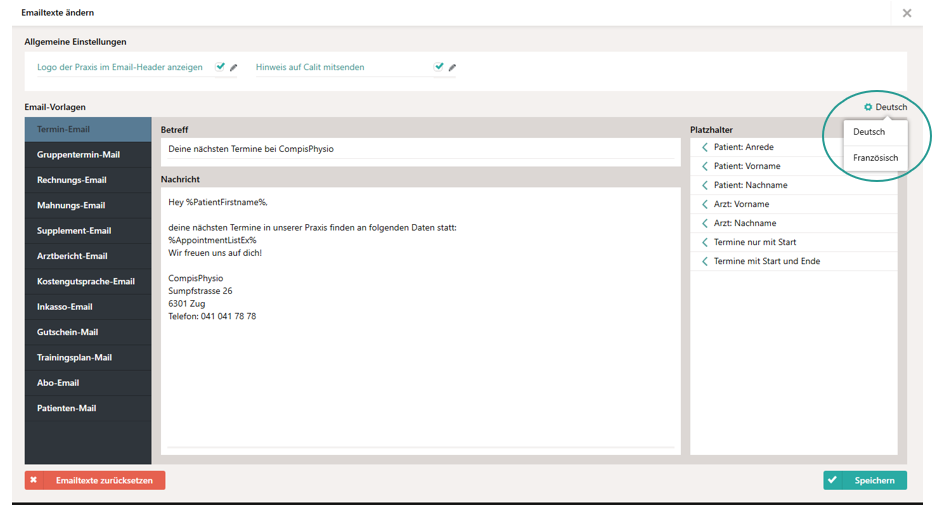Screen dimensions: 940x516
Task: Open the Inkasso-Email template
Action: pos(88,307)
